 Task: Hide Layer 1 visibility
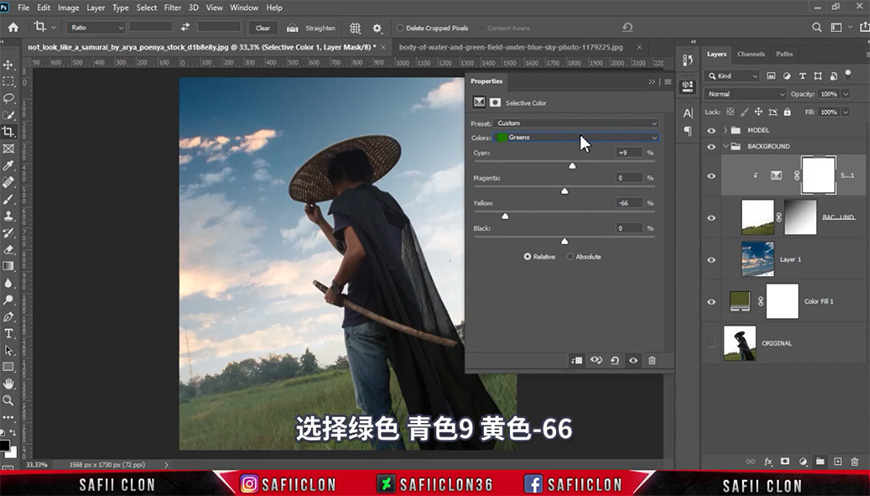711,260
